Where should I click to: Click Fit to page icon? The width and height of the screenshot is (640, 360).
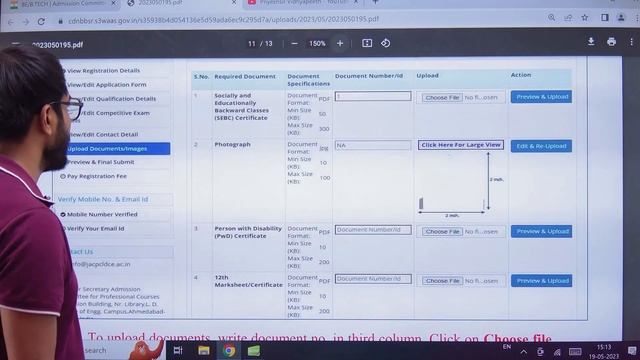367,43
